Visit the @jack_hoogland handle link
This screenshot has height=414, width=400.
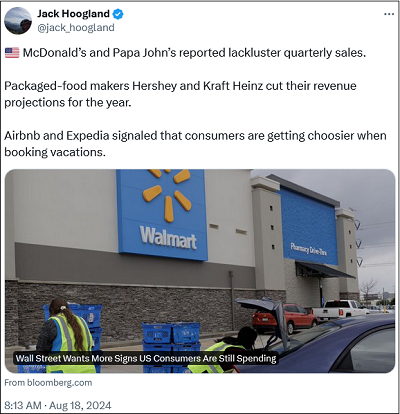coord(76,28)
